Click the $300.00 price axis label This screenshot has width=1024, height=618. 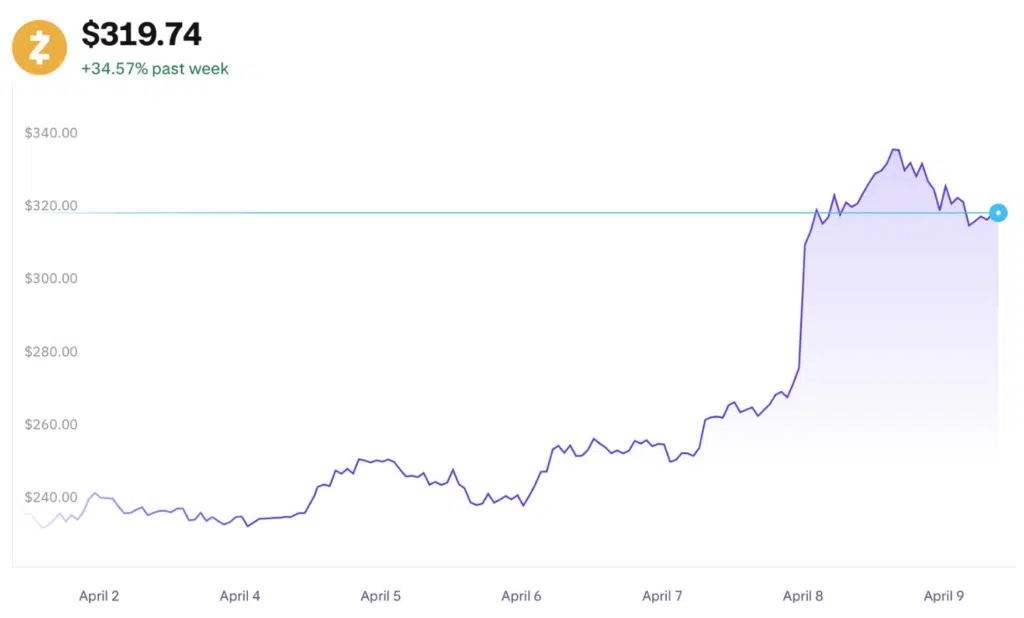click(51, 279)
